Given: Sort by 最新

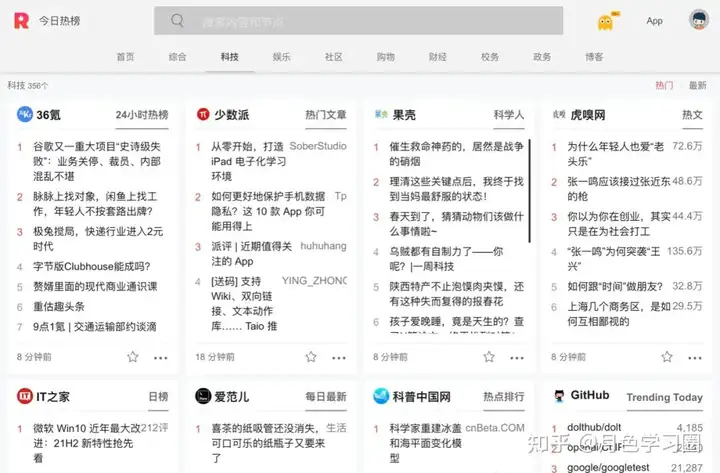Looking at the screenshot, I should [x=698, y=85].
